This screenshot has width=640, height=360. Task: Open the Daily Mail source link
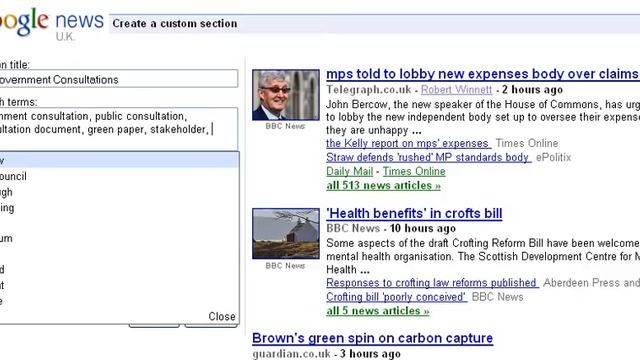(349, 171)
